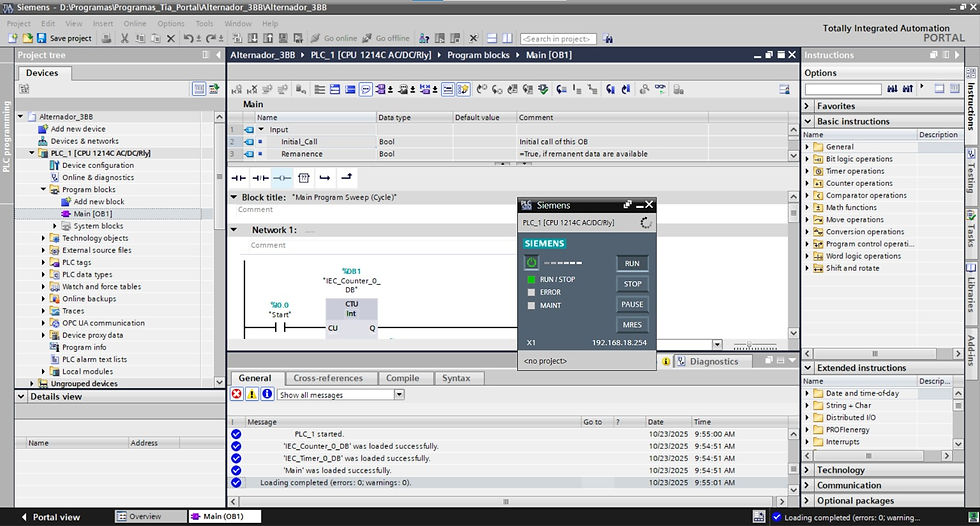Click the Open project folder icon
This screenshot has width=980, height=526.
coord(28,38)
